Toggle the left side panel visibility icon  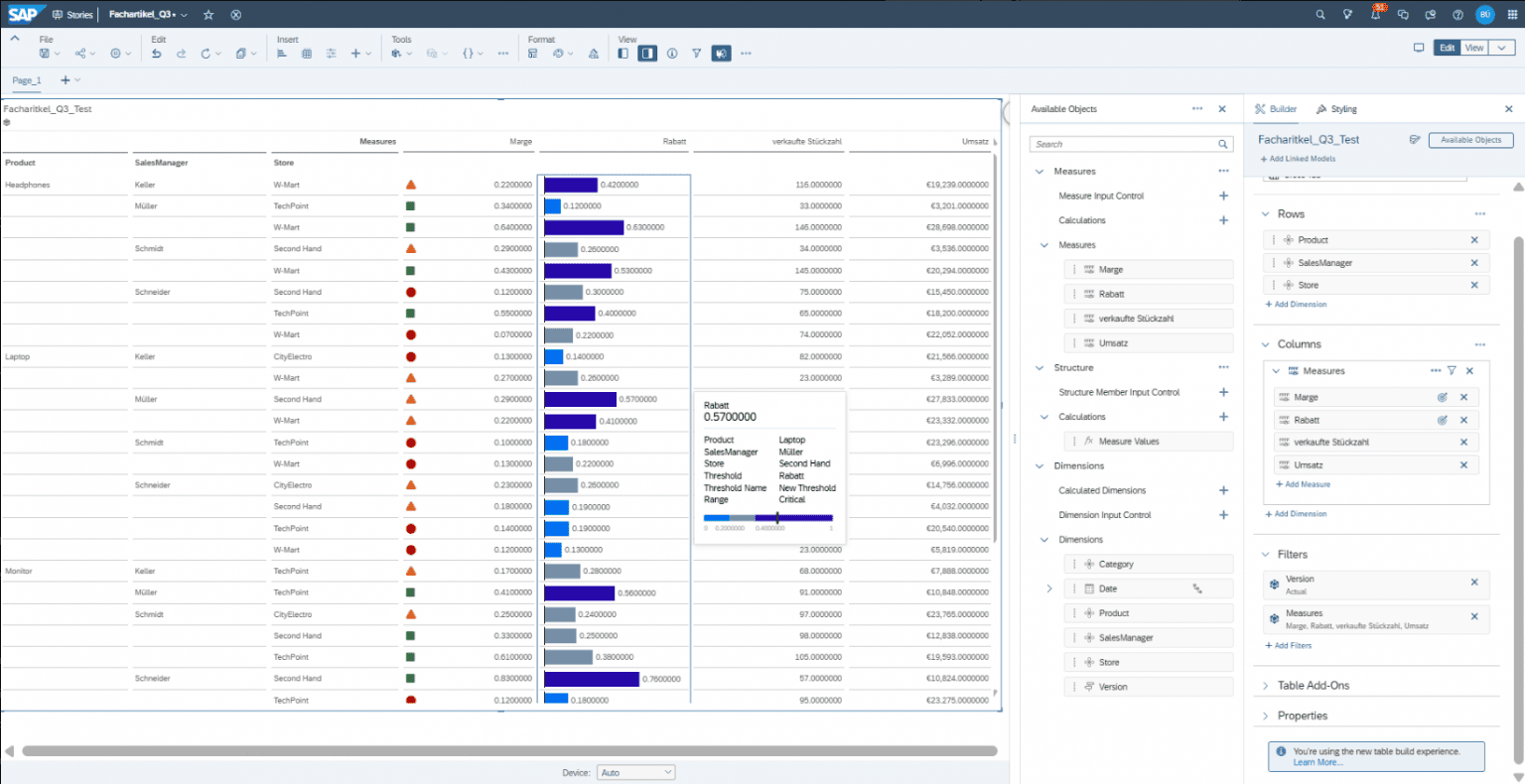(624, 53)
